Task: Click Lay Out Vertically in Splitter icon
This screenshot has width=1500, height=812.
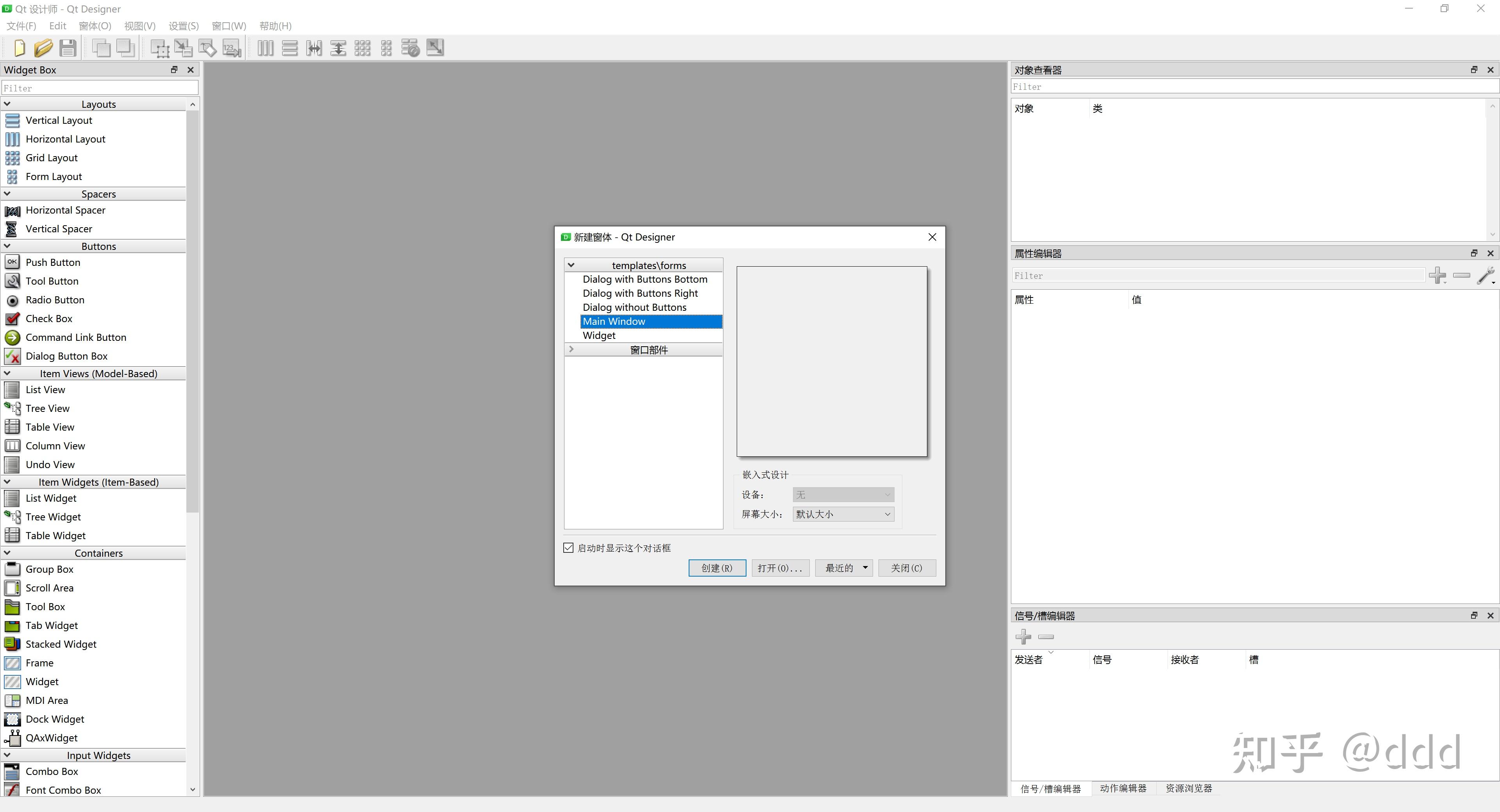Action: 338,48
